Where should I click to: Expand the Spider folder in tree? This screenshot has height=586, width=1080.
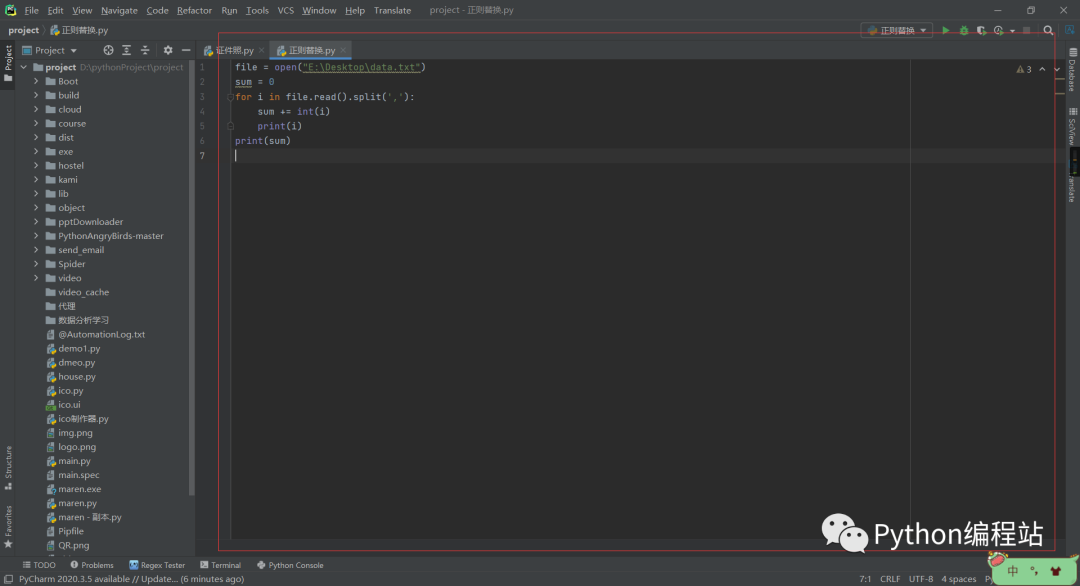(x=37, y=264)
